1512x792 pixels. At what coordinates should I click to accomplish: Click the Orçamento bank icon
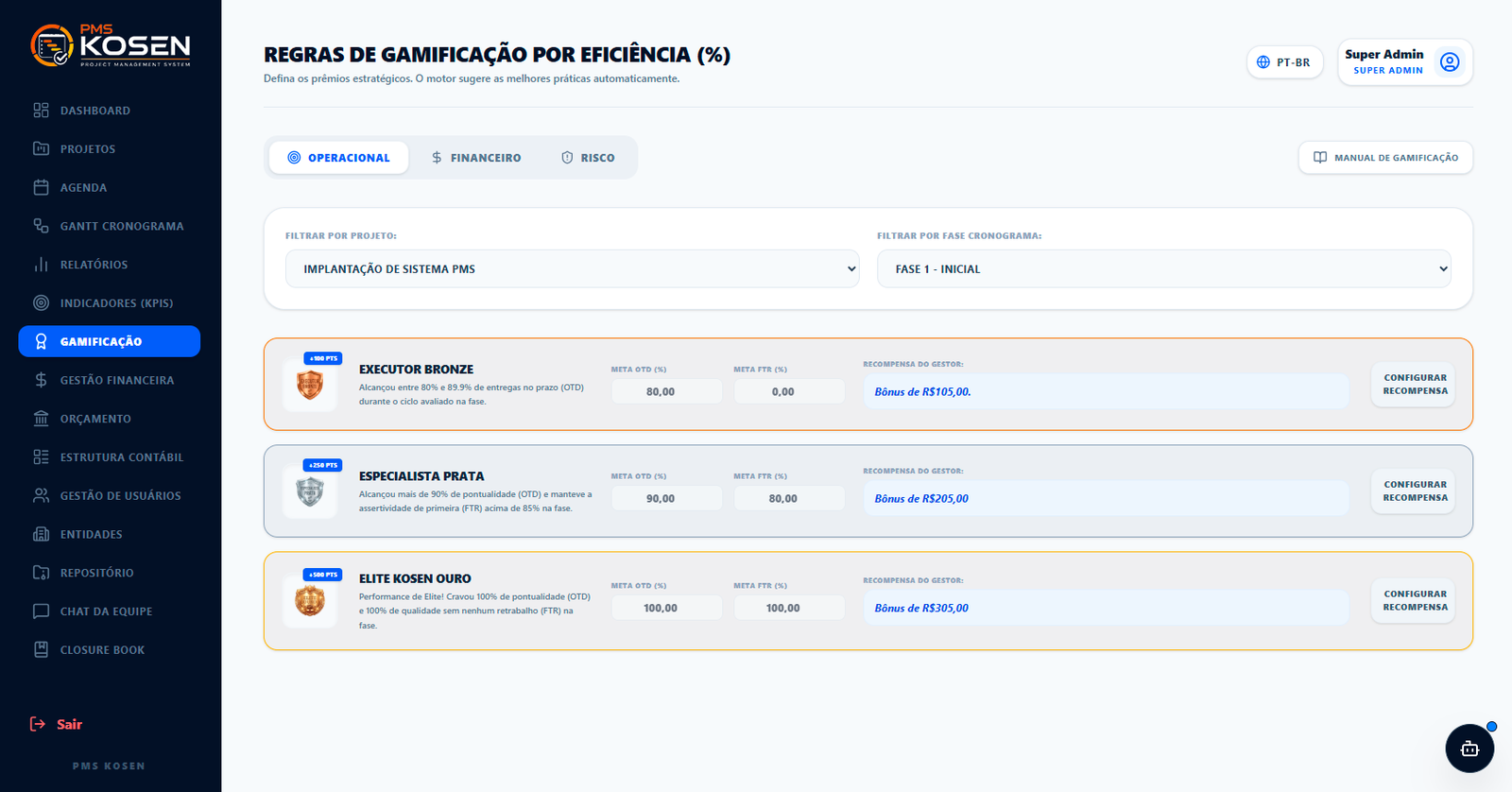coord(41,419)
